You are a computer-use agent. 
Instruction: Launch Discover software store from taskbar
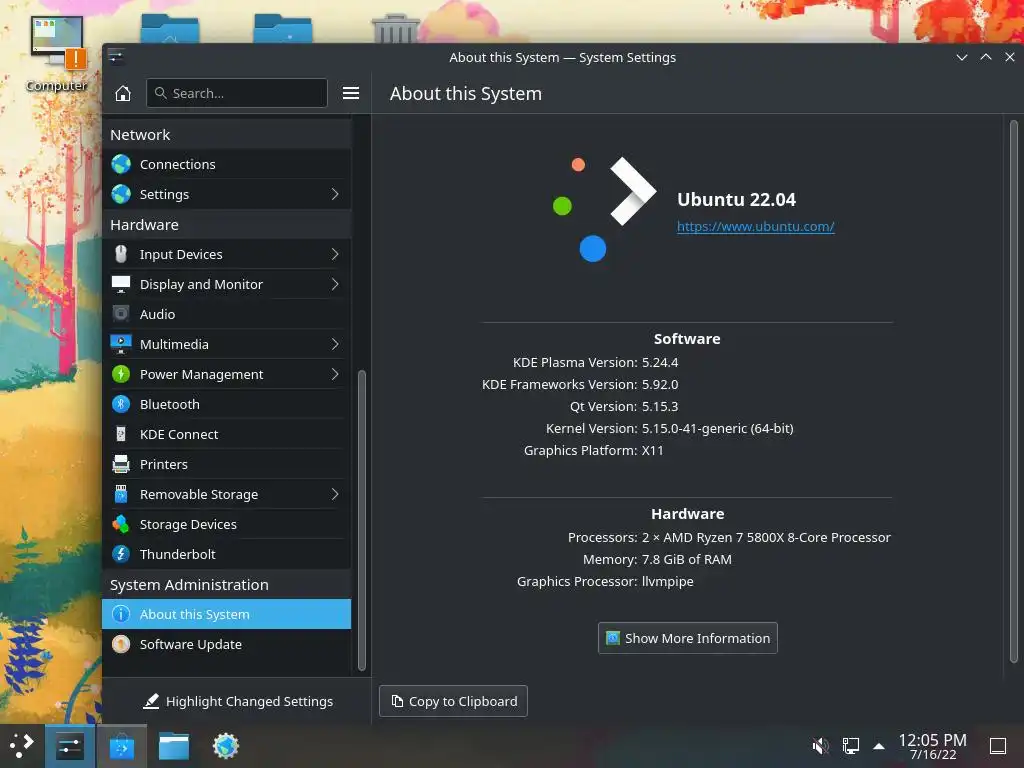(121, 746)
